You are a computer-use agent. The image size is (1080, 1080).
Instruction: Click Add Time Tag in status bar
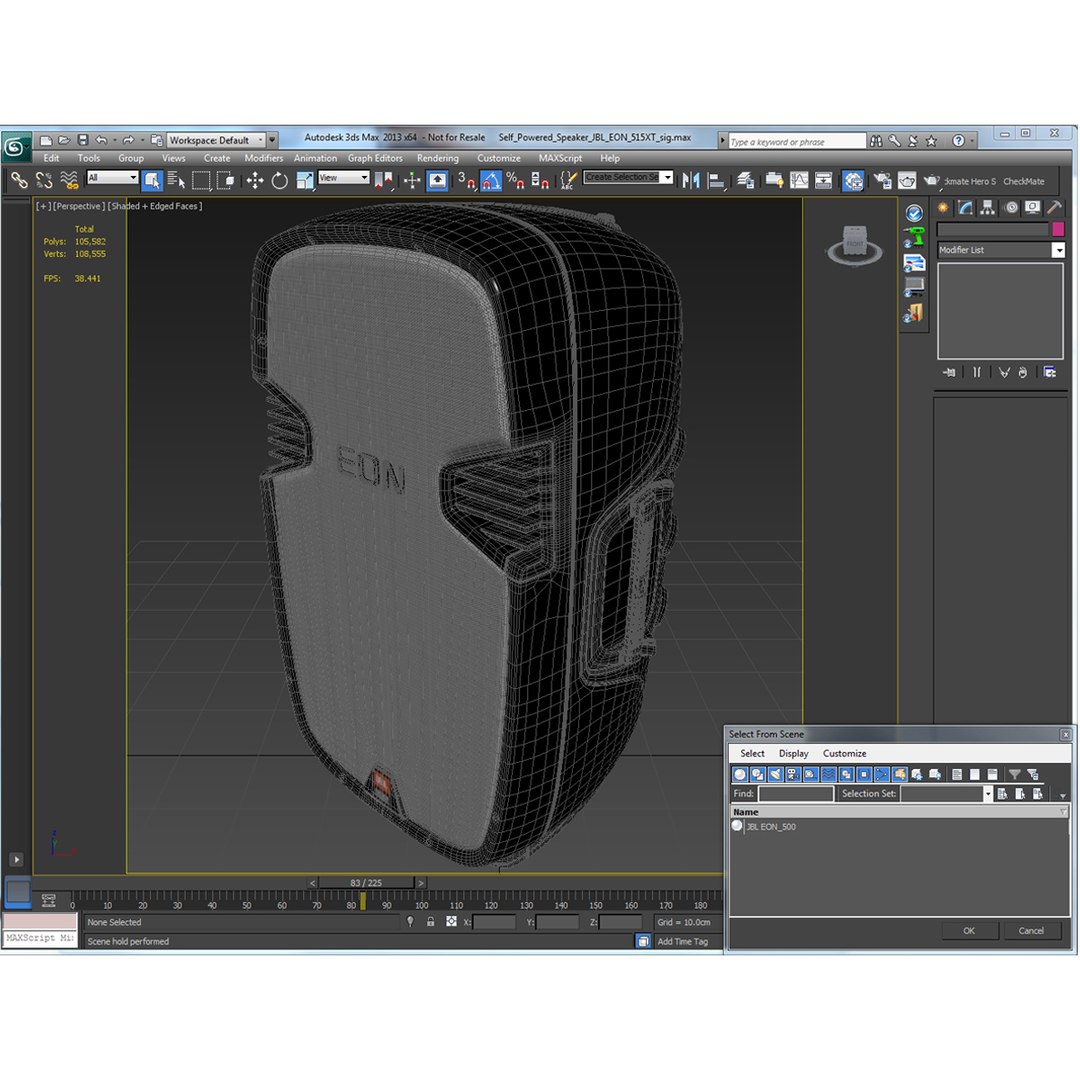point(683,941)
